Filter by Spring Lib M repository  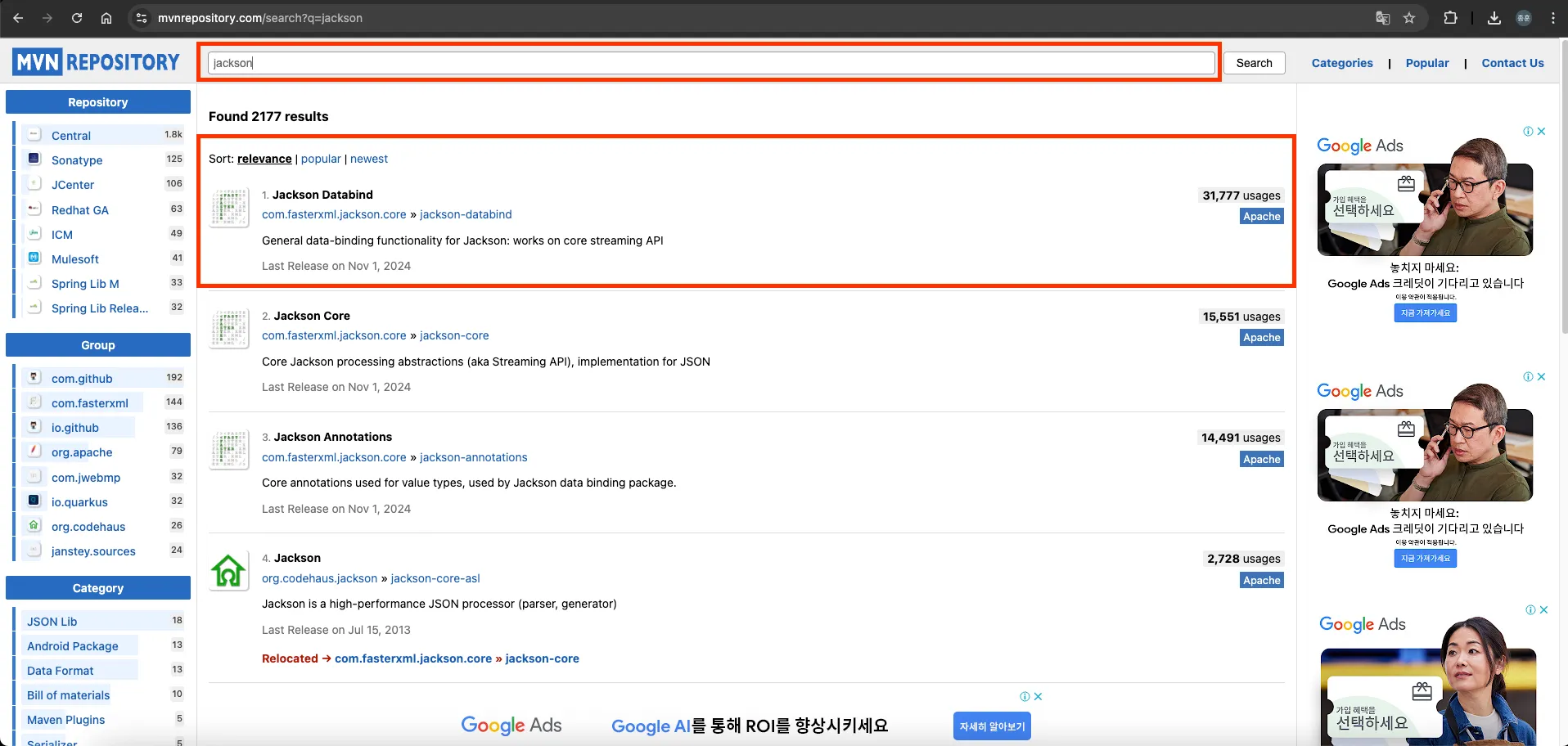pyautogui.click(x=85, y=284)
